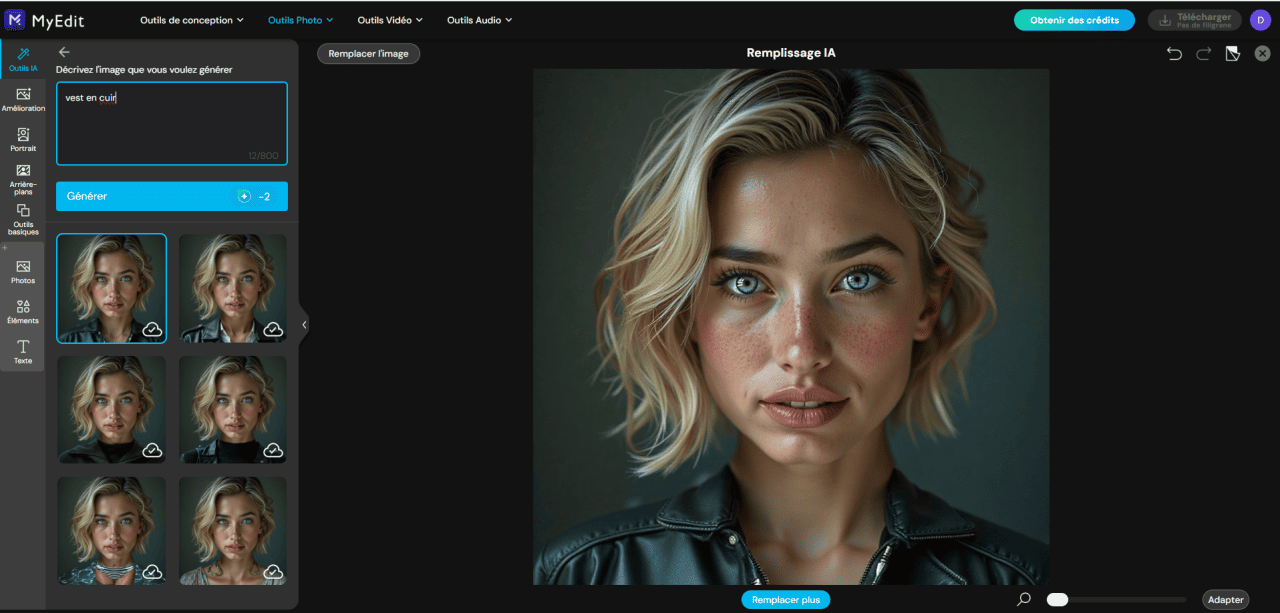Click the Générer button
The height and width of the screenshot is (613, 1280).
pyautogui.click(x=172, y=196)
